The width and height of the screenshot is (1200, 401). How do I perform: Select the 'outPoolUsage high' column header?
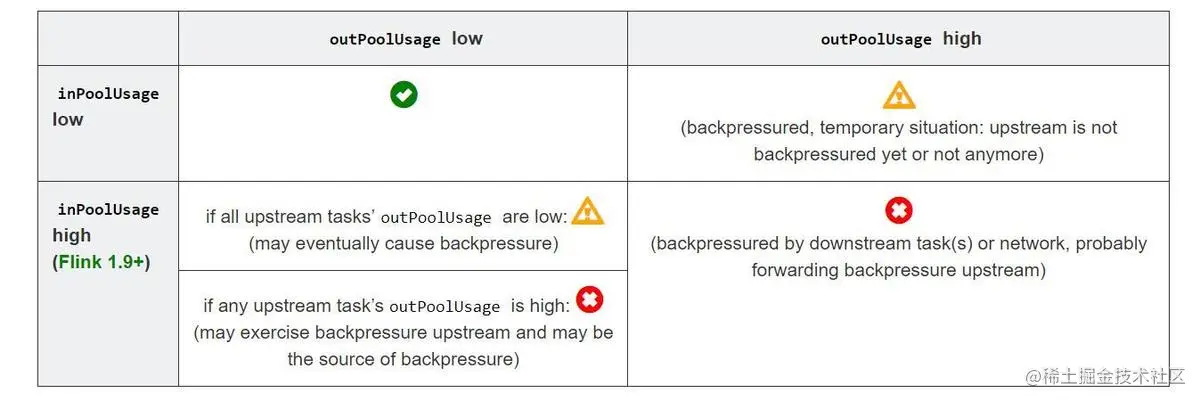point(899,39)
